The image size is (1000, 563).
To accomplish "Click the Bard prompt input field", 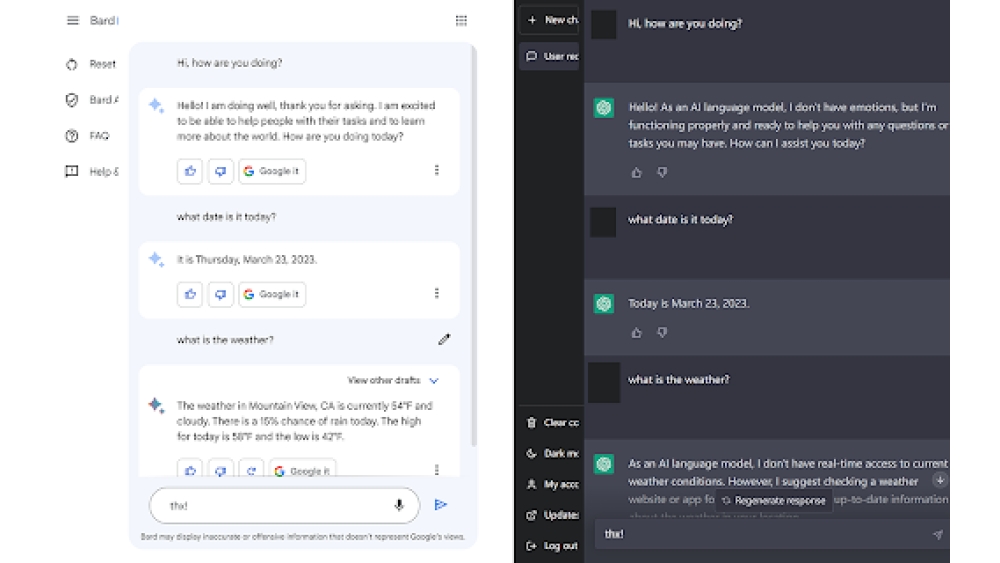I will coord(284,506).
